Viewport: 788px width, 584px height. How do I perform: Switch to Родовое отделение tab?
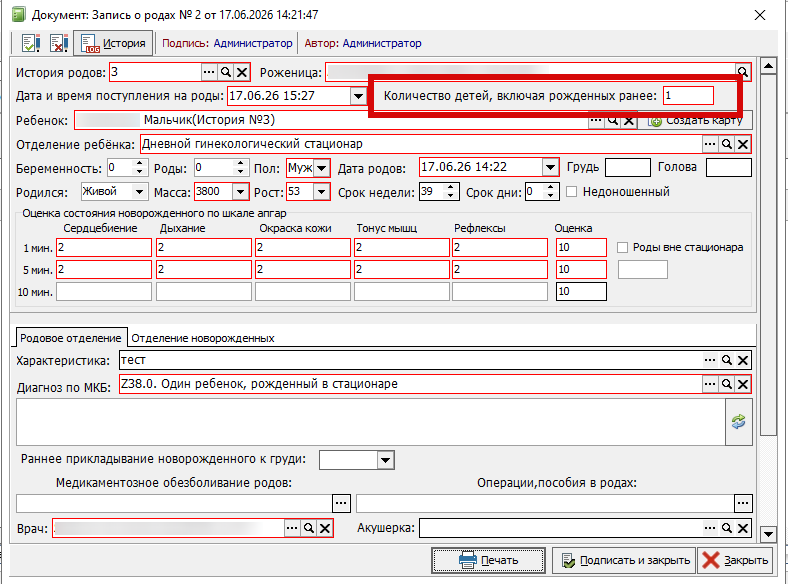coord(71,338)
